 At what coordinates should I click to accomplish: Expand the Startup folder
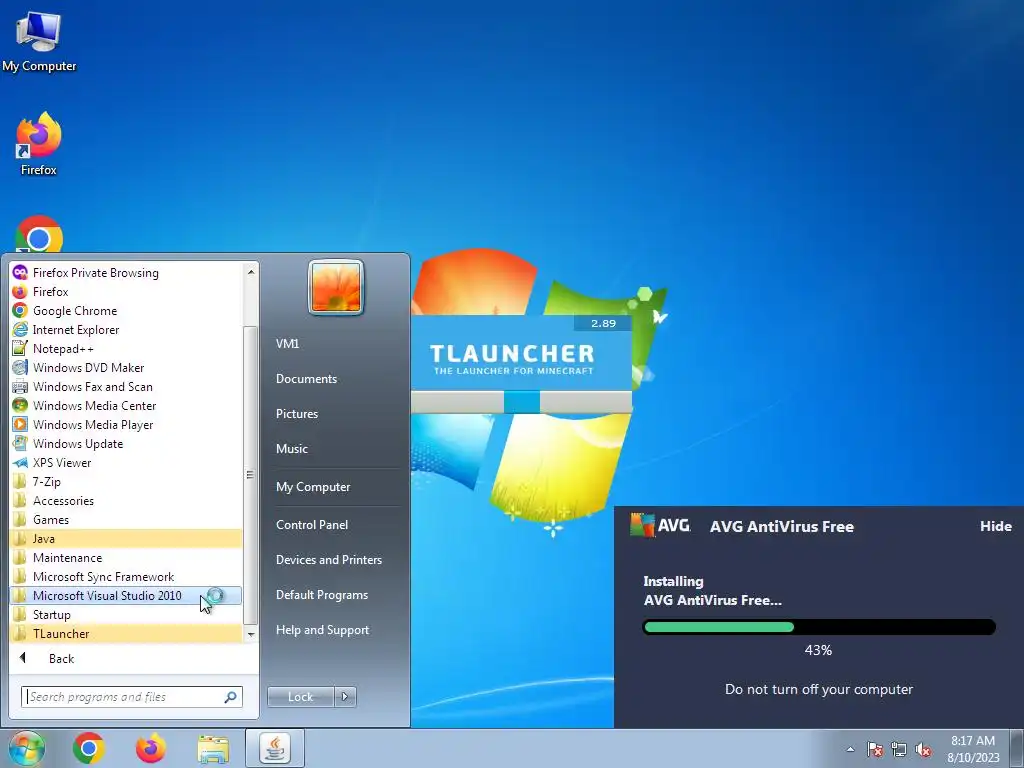(125, 615)
